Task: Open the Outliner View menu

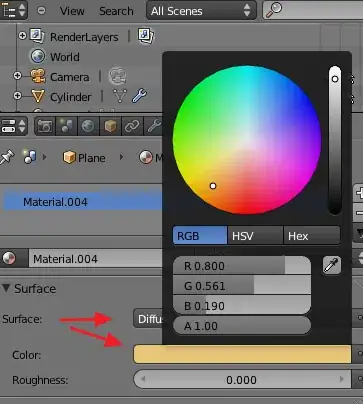Action: 72,11
